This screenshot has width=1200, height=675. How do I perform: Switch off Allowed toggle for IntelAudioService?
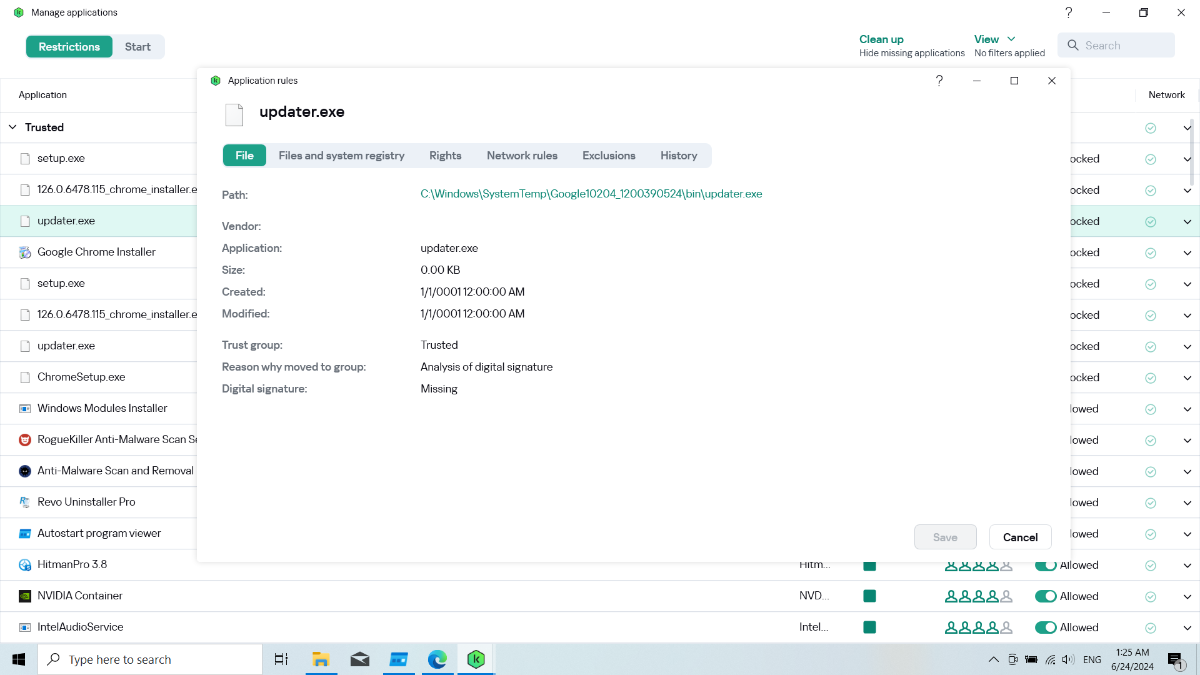click(x=1045, y=628)
